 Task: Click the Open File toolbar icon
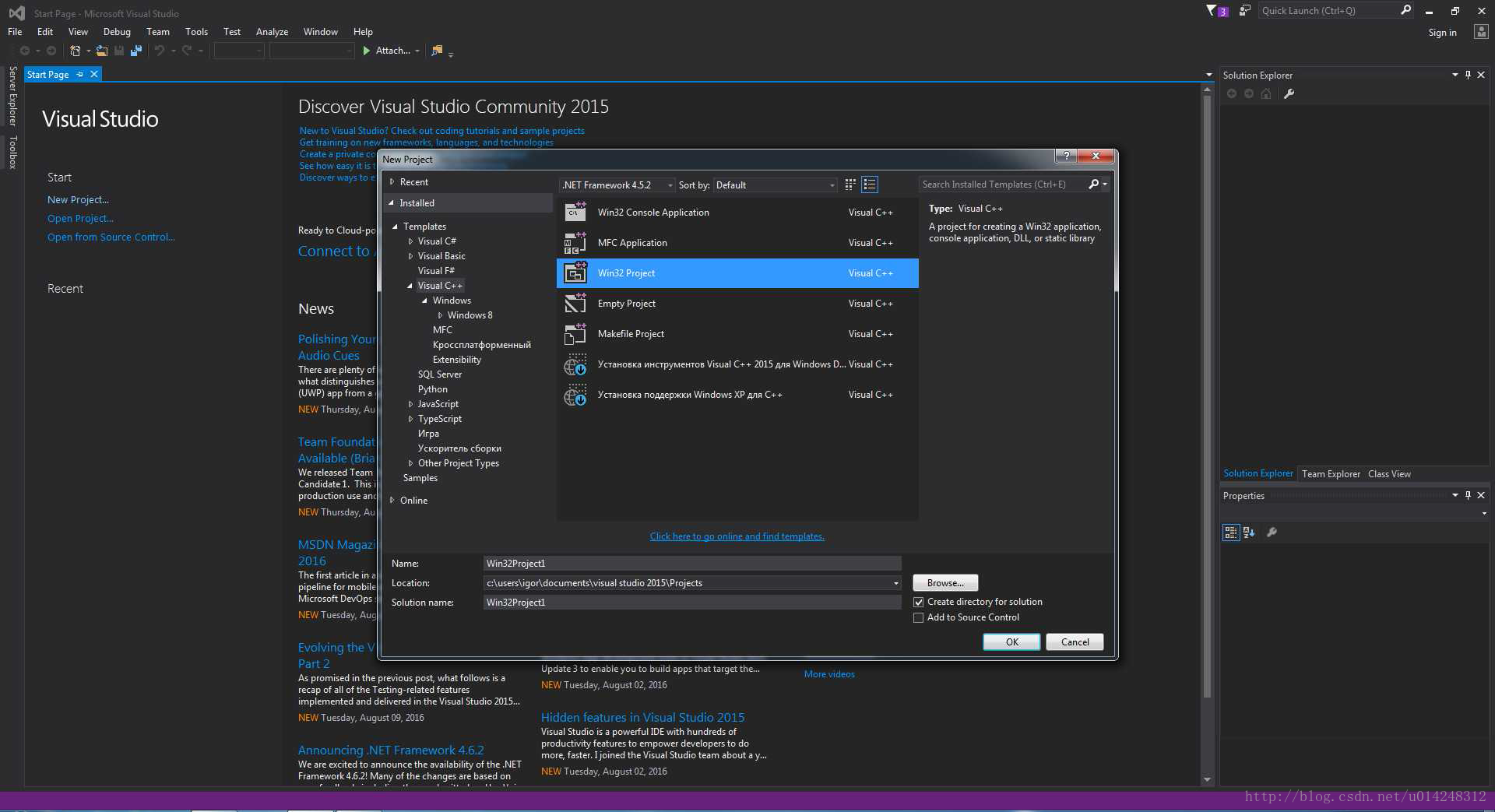tap(102, 51)
